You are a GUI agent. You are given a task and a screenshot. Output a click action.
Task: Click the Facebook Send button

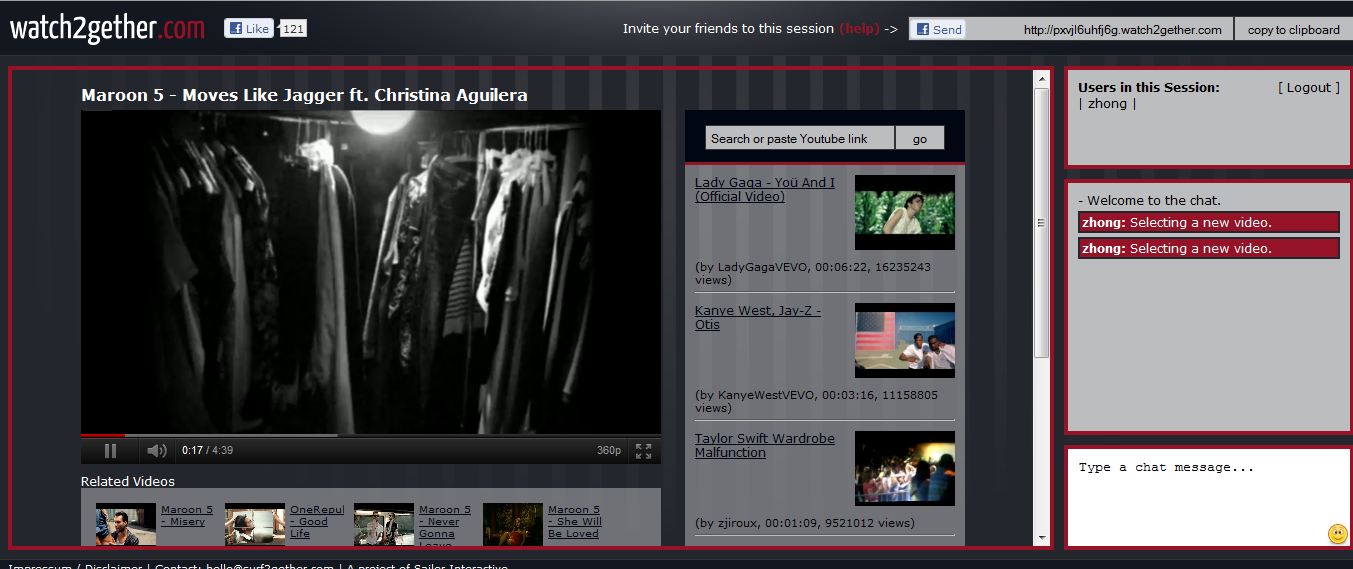[937, 29]
